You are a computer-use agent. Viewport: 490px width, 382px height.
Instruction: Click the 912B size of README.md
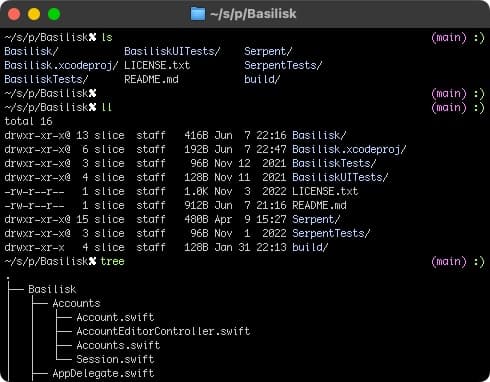point(196,205)
